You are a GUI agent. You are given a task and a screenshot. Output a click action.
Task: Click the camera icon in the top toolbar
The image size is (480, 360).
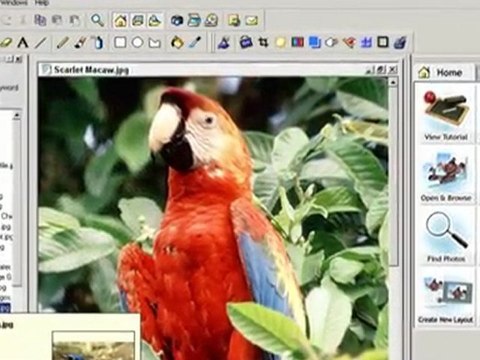[x=177, y=21]
